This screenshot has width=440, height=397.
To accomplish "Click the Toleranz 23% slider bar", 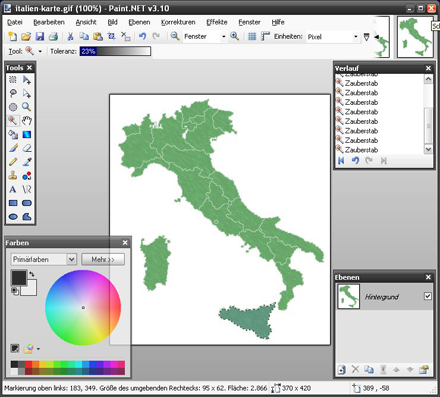I will [x=115, y=51].
